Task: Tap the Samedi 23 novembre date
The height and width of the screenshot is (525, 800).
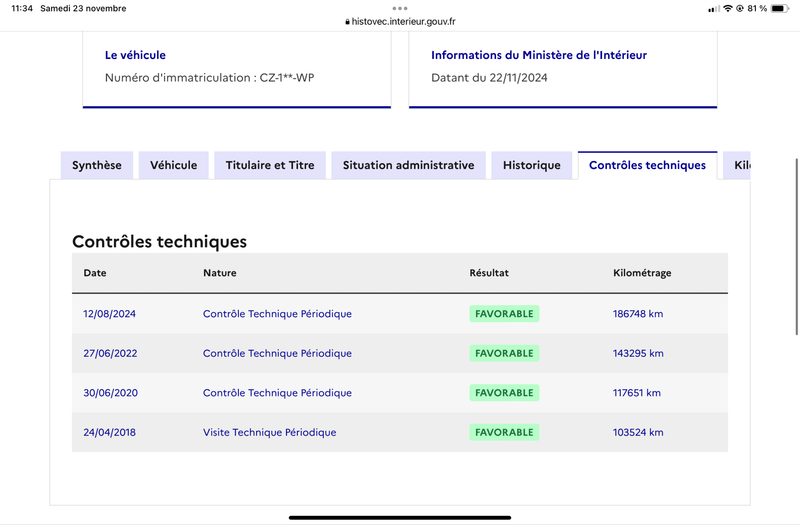Action: pos(83,9)
